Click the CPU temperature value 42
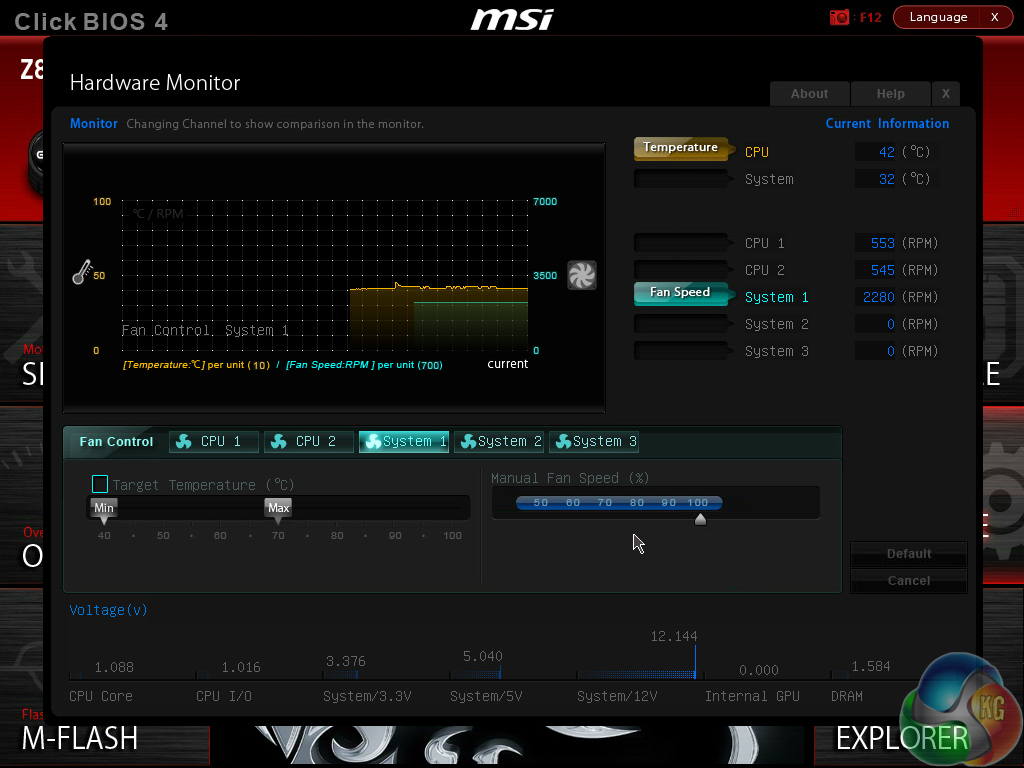1024x768 pixels. [x=886, y=152]
